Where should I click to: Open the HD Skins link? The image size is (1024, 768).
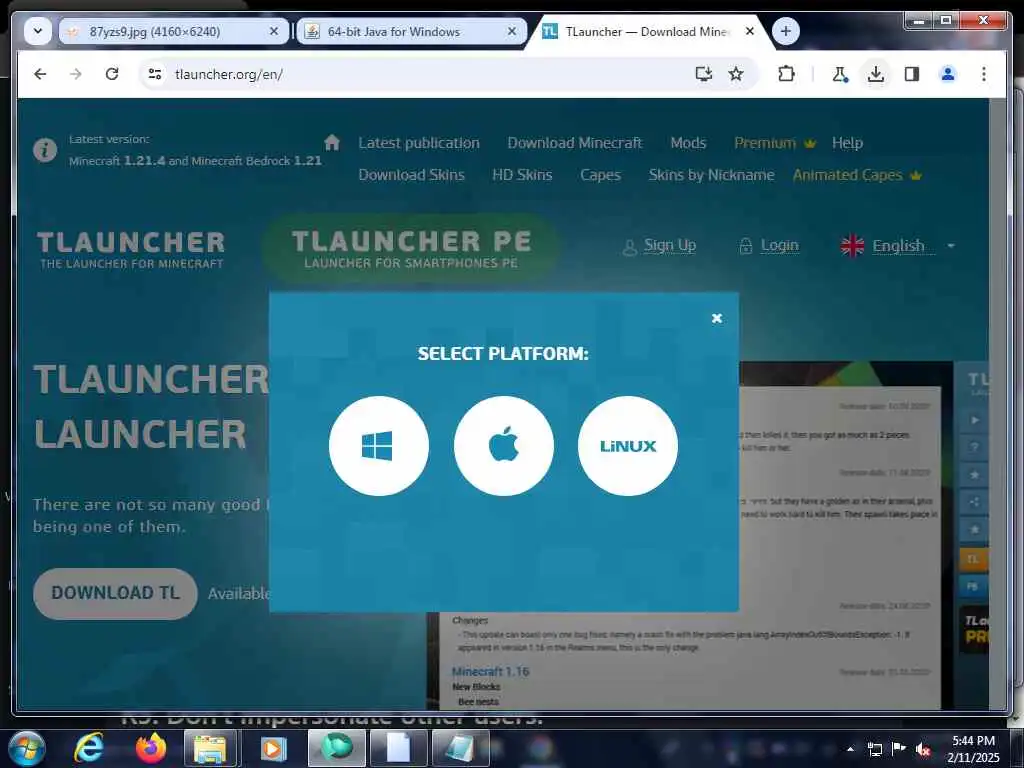[522, 175]
